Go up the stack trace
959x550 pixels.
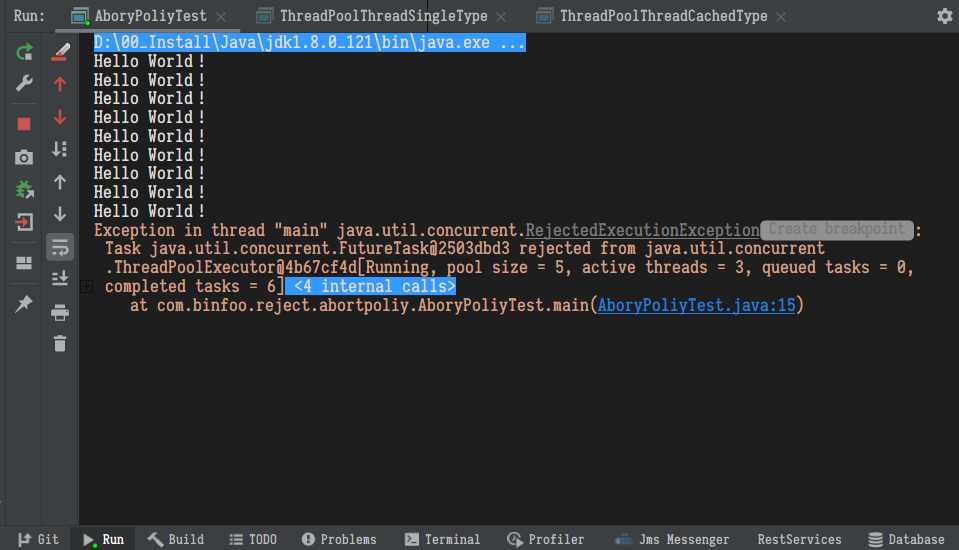click(x=60, y=182)
